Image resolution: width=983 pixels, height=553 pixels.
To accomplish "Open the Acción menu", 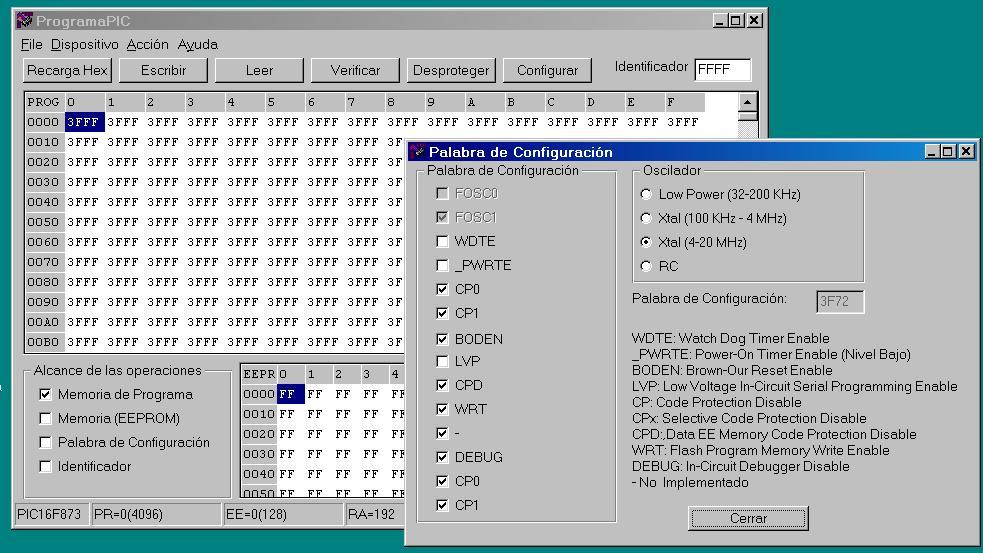I will (147, 44).
